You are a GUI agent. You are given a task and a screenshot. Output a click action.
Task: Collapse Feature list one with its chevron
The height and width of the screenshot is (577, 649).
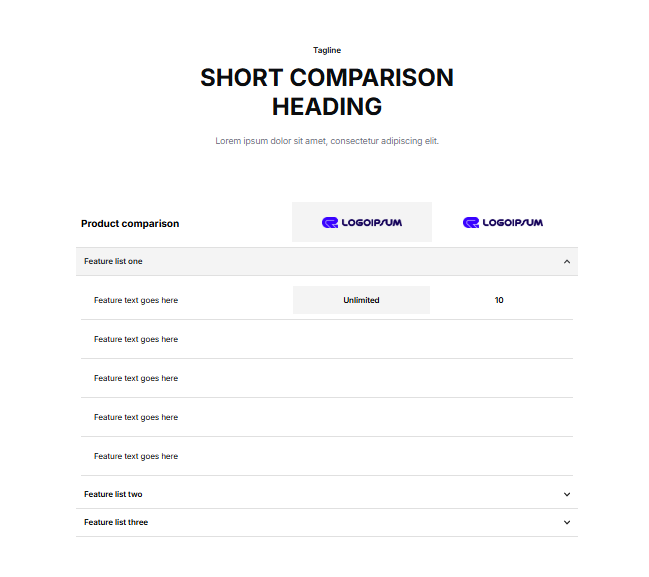point(567,262)
